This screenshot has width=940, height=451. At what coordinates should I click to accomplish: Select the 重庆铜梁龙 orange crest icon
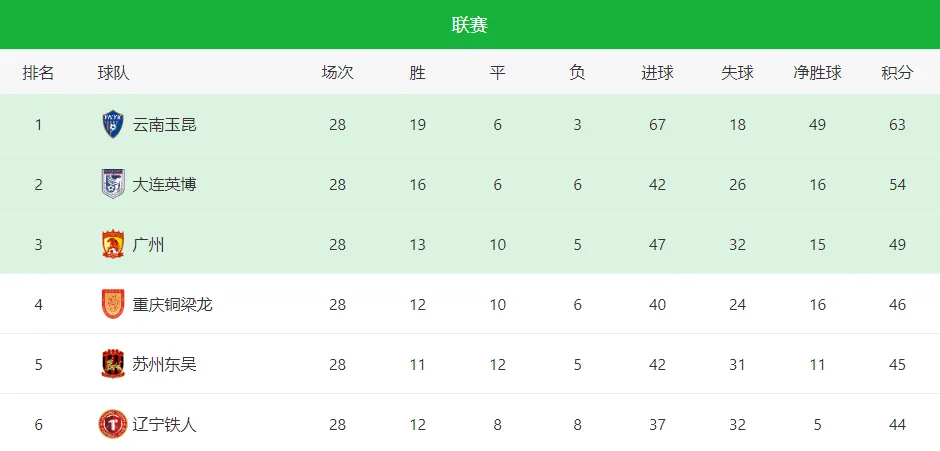113,304
